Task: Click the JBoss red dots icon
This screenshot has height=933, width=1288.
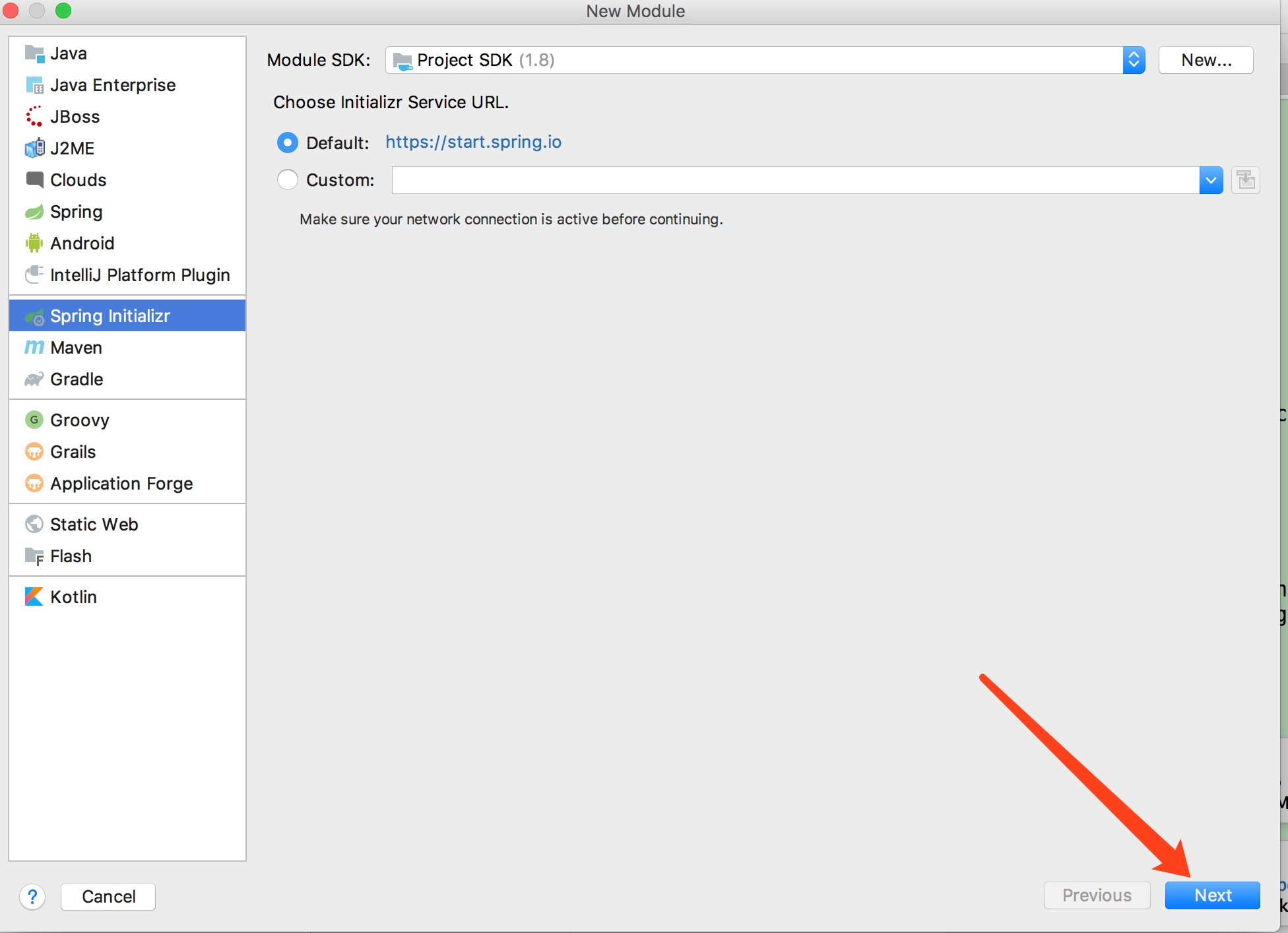Action: [34, 117]
